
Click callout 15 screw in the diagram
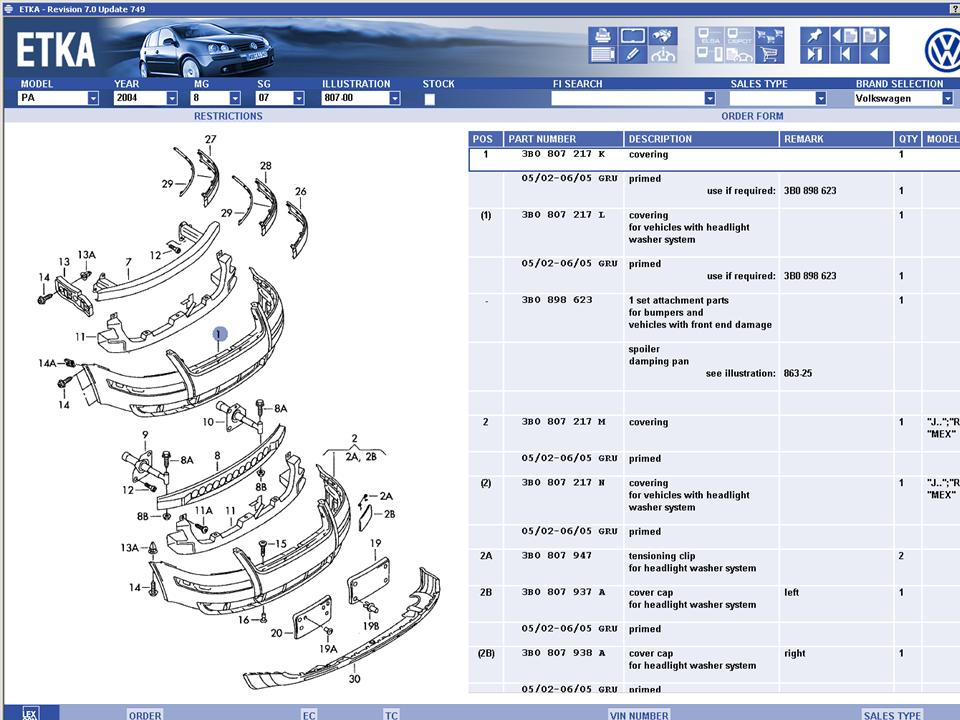(281, 544)
